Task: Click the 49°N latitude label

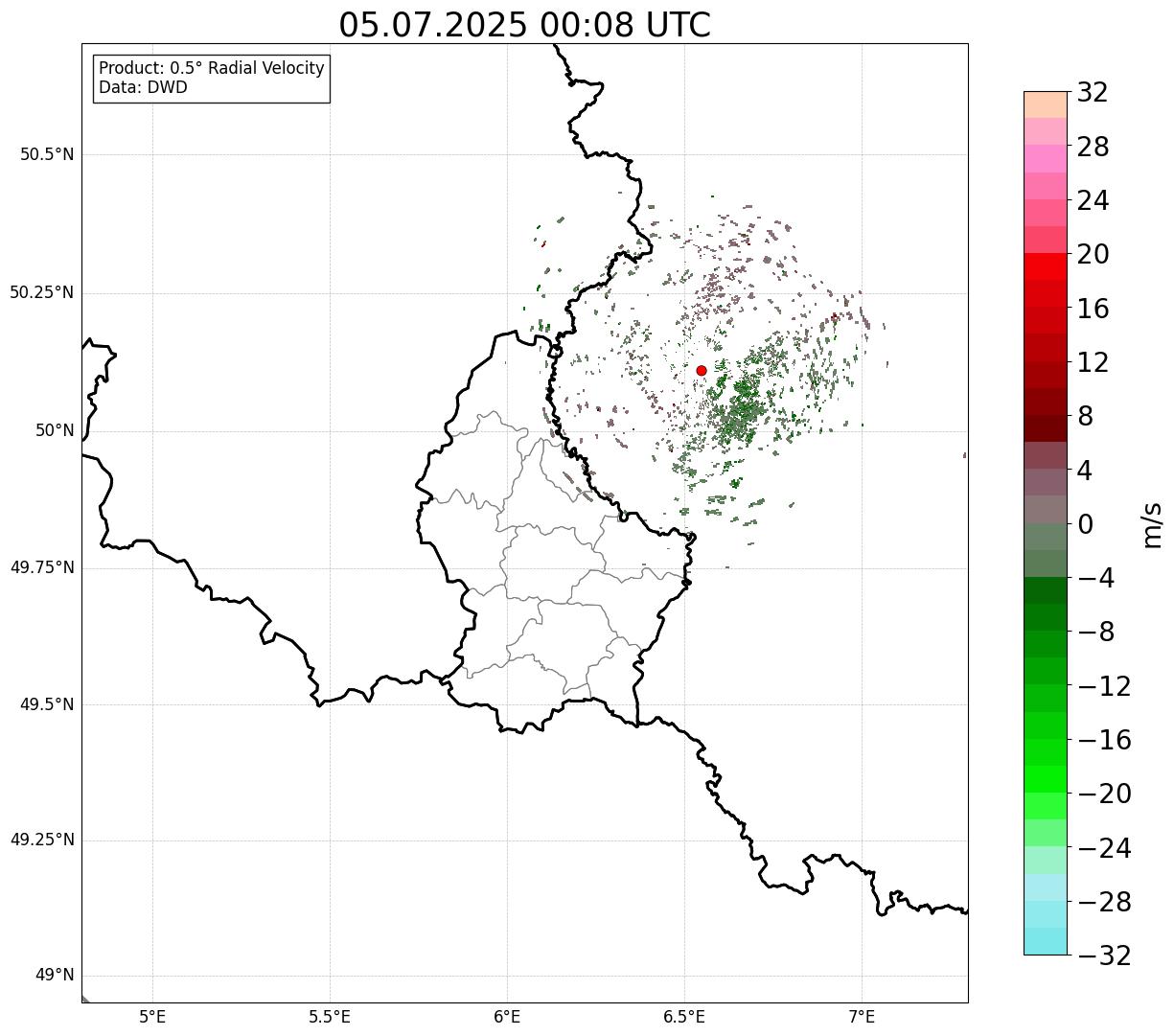Action: (55, 975)
